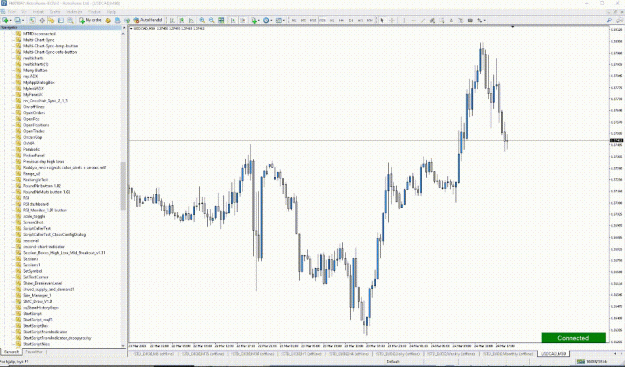Toggle the AutoTrading button
This screenshot has width=625, height=367.
point(148,20)
